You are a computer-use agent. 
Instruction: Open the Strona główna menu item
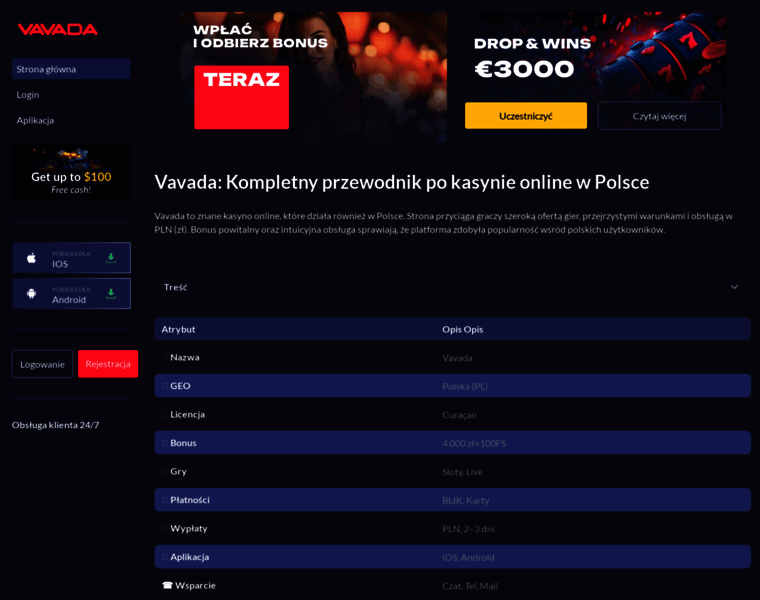[71, 69]
